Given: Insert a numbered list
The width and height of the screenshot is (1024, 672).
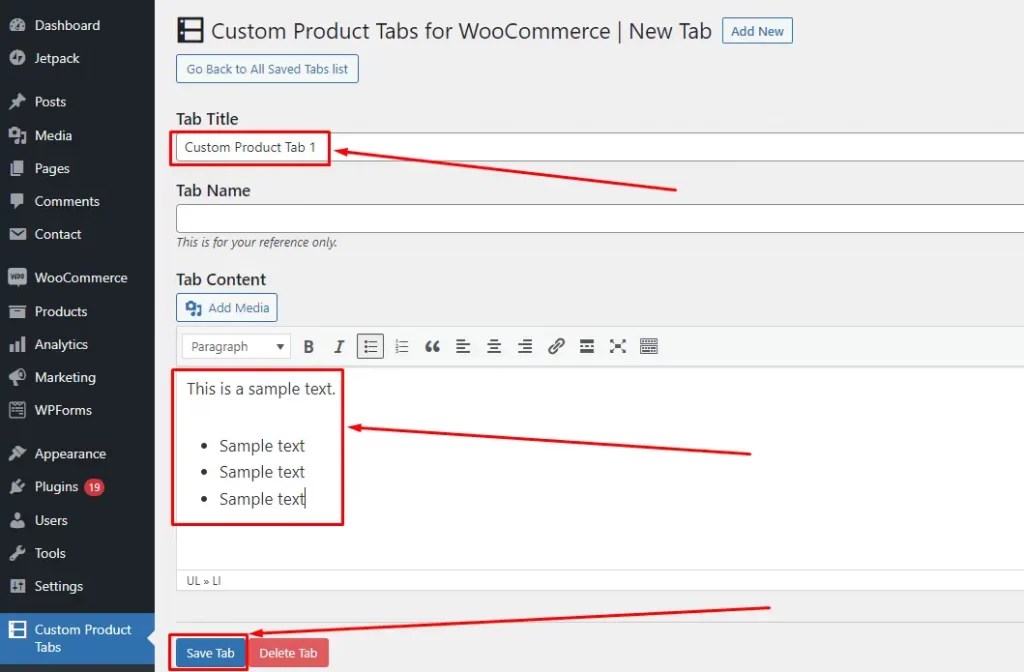Looking at the screenshot, I should pos(401,346).
